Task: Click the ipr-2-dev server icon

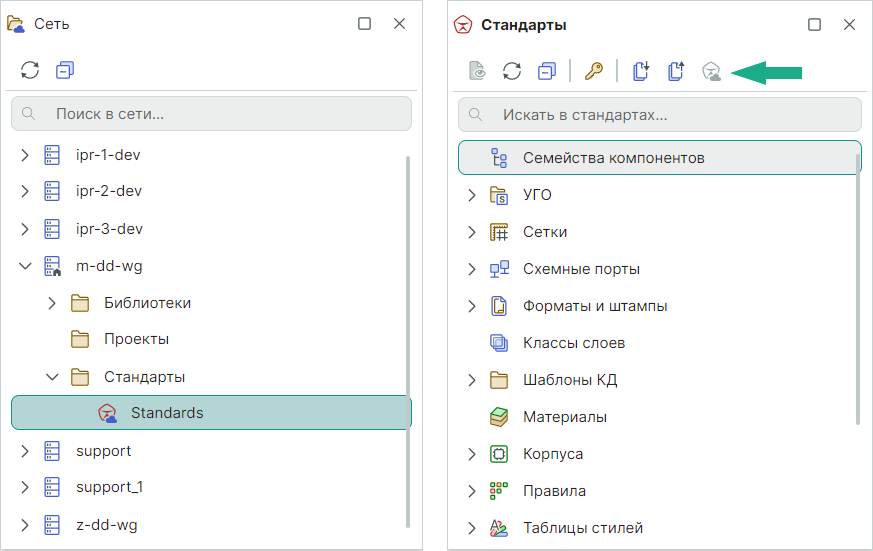Action: click(x=52, y=191)
